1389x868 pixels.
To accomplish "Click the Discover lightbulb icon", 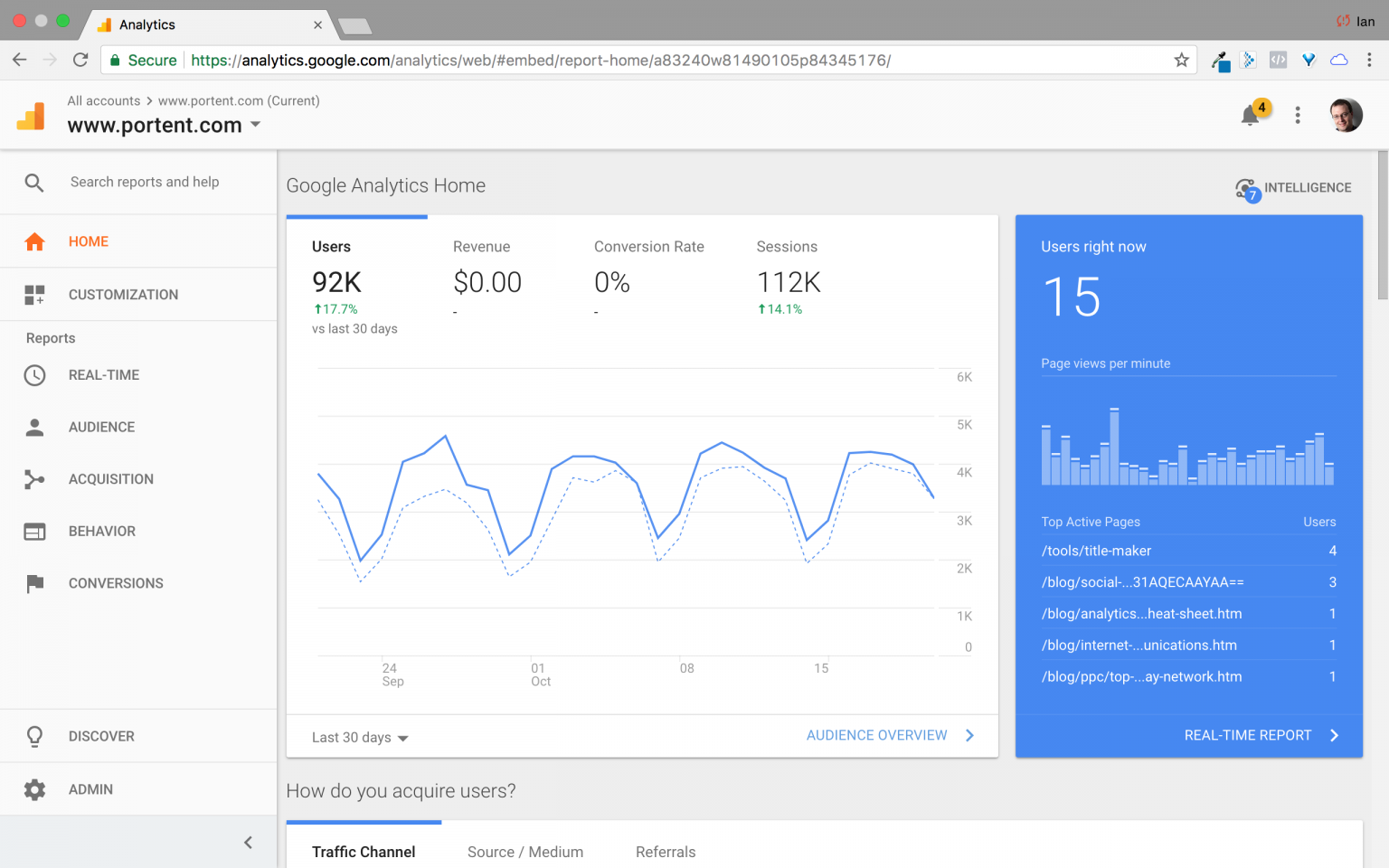I will coord(34,737).
